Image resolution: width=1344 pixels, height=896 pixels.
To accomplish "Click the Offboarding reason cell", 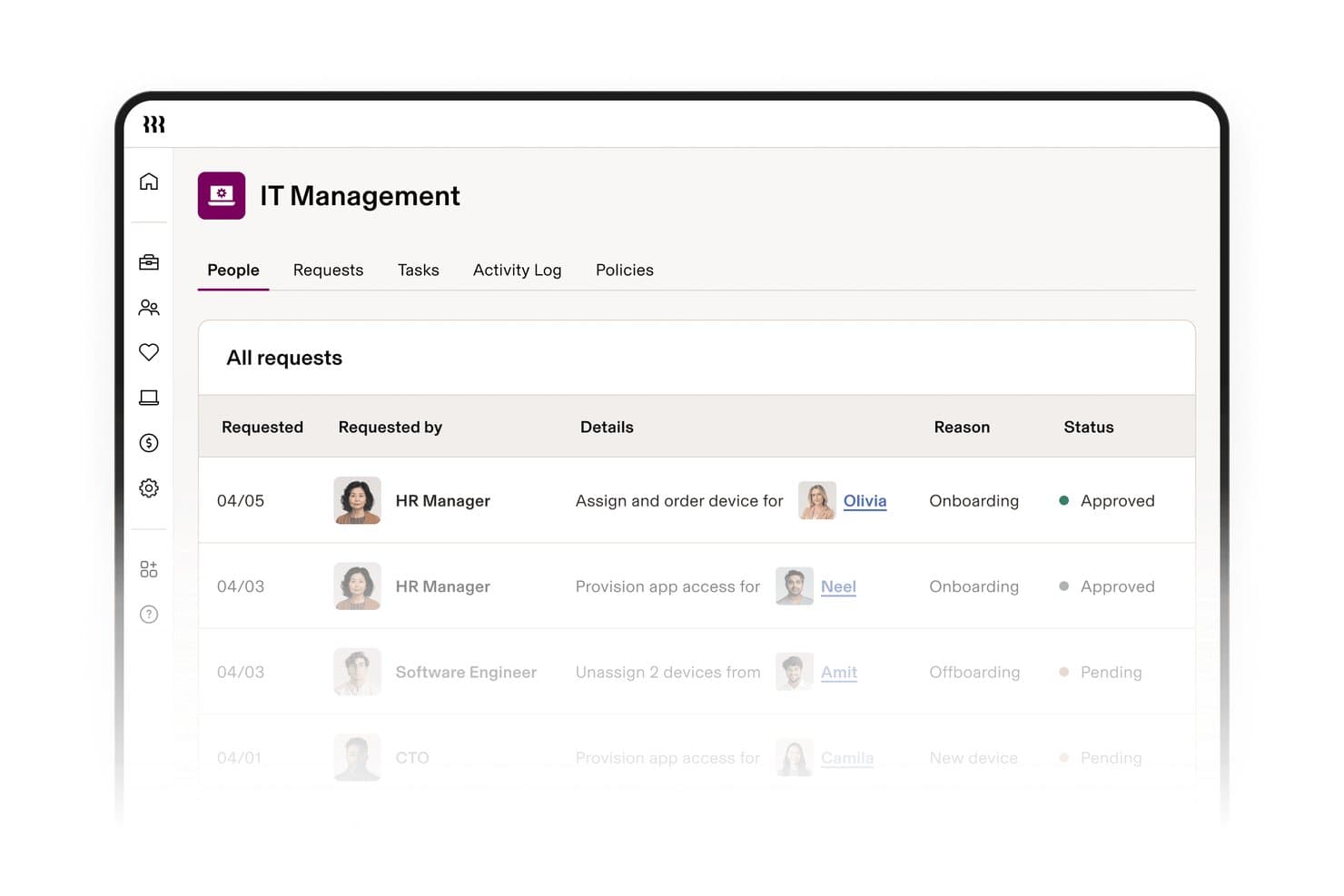I will click(x=974, y=673).
